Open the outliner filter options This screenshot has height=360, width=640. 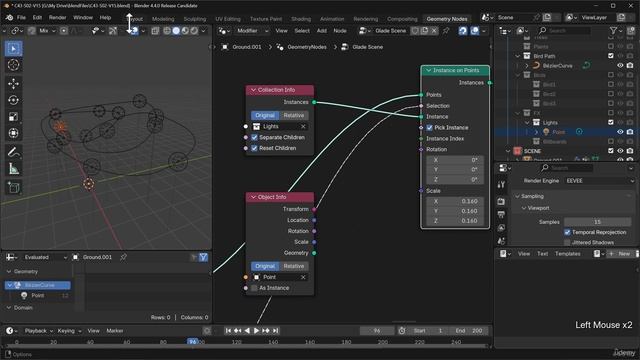[x=615, y=31]
